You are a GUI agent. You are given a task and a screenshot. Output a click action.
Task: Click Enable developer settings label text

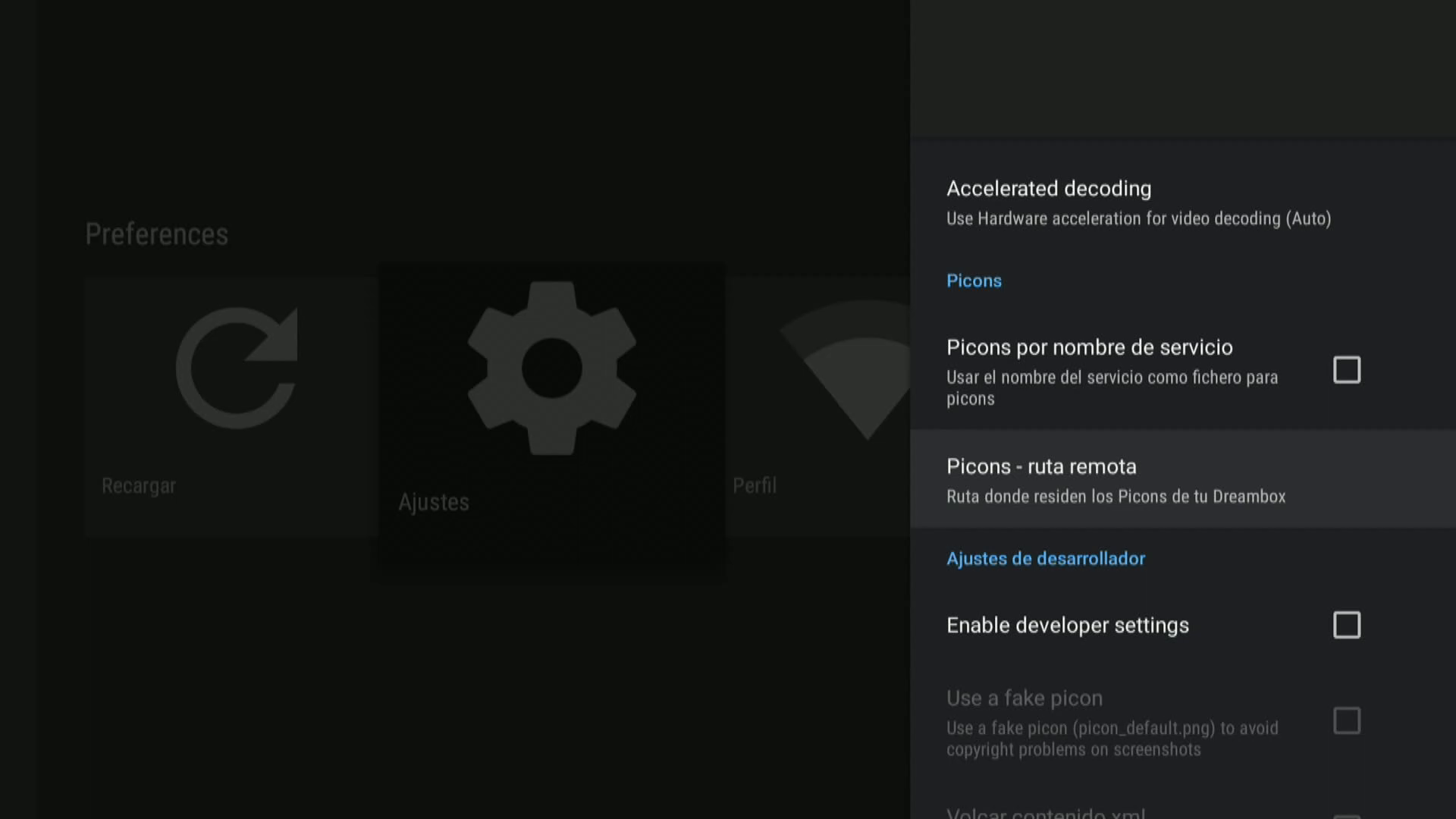pos(1067,626)
